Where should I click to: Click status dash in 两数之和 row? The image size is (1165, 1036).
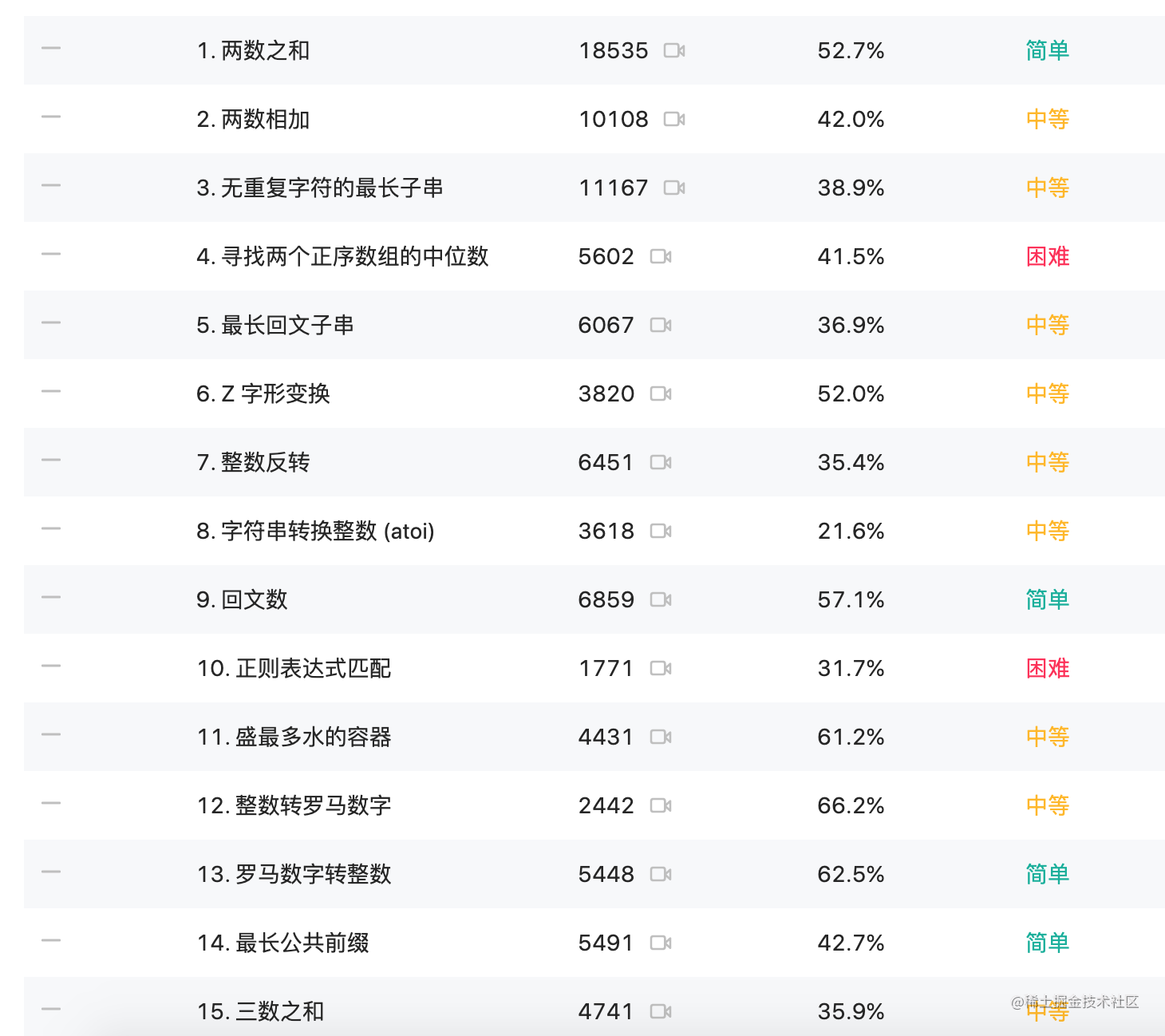(51, 48)
